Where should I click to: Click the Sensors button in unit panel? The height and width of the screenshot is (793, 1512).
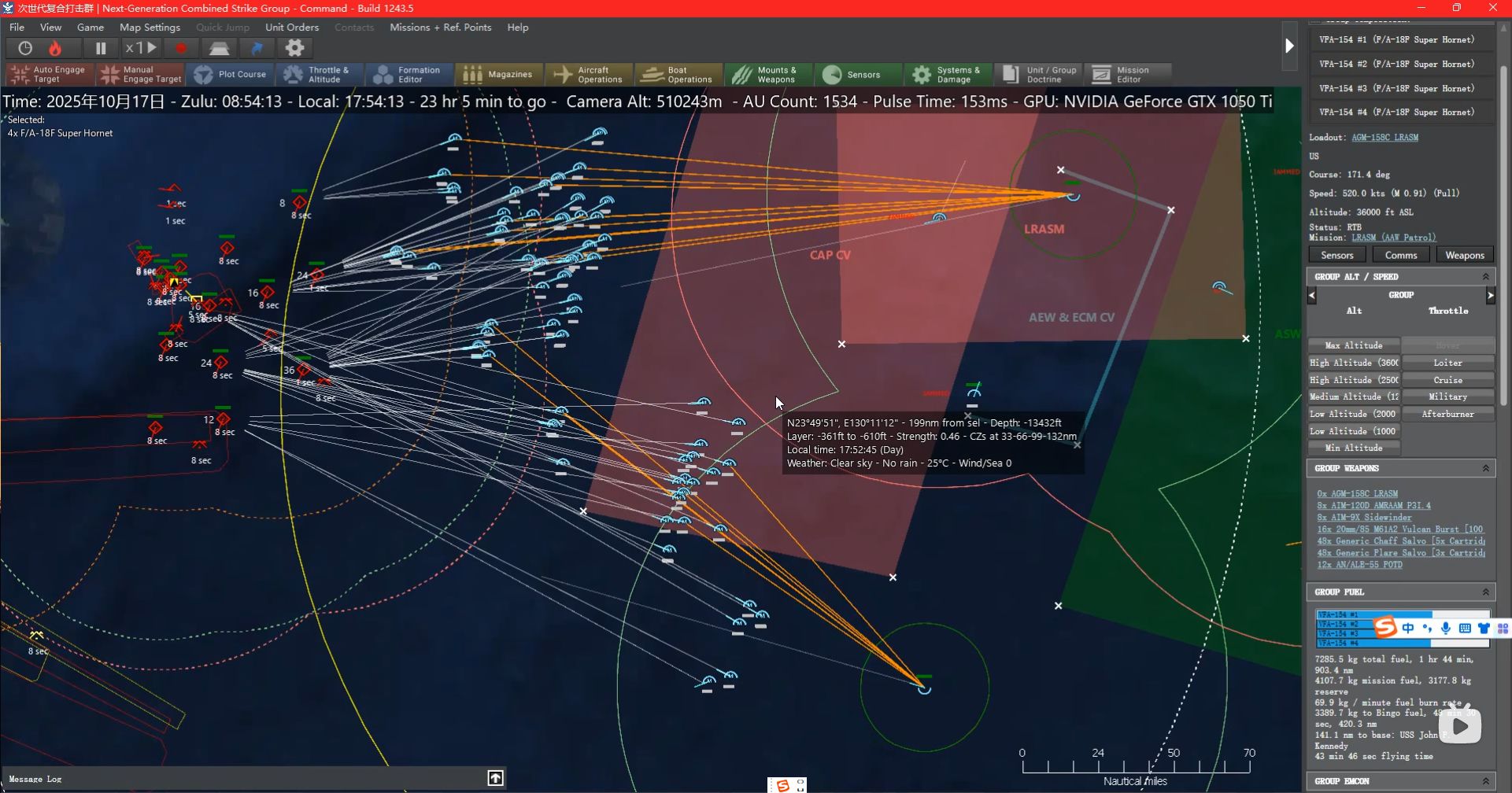coord(1337,255)
